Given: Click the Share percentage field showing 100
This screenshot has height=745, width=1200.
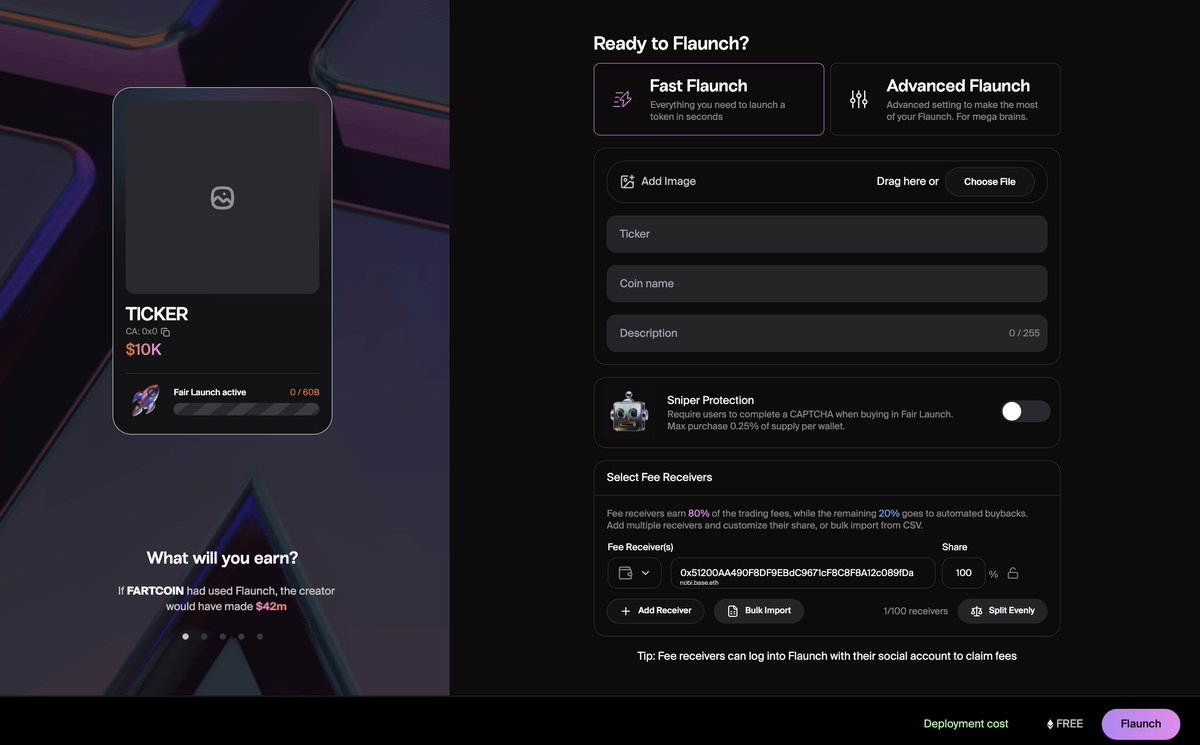Looking at the screenshot, I should pyautogui.click(x=964, y=573).
